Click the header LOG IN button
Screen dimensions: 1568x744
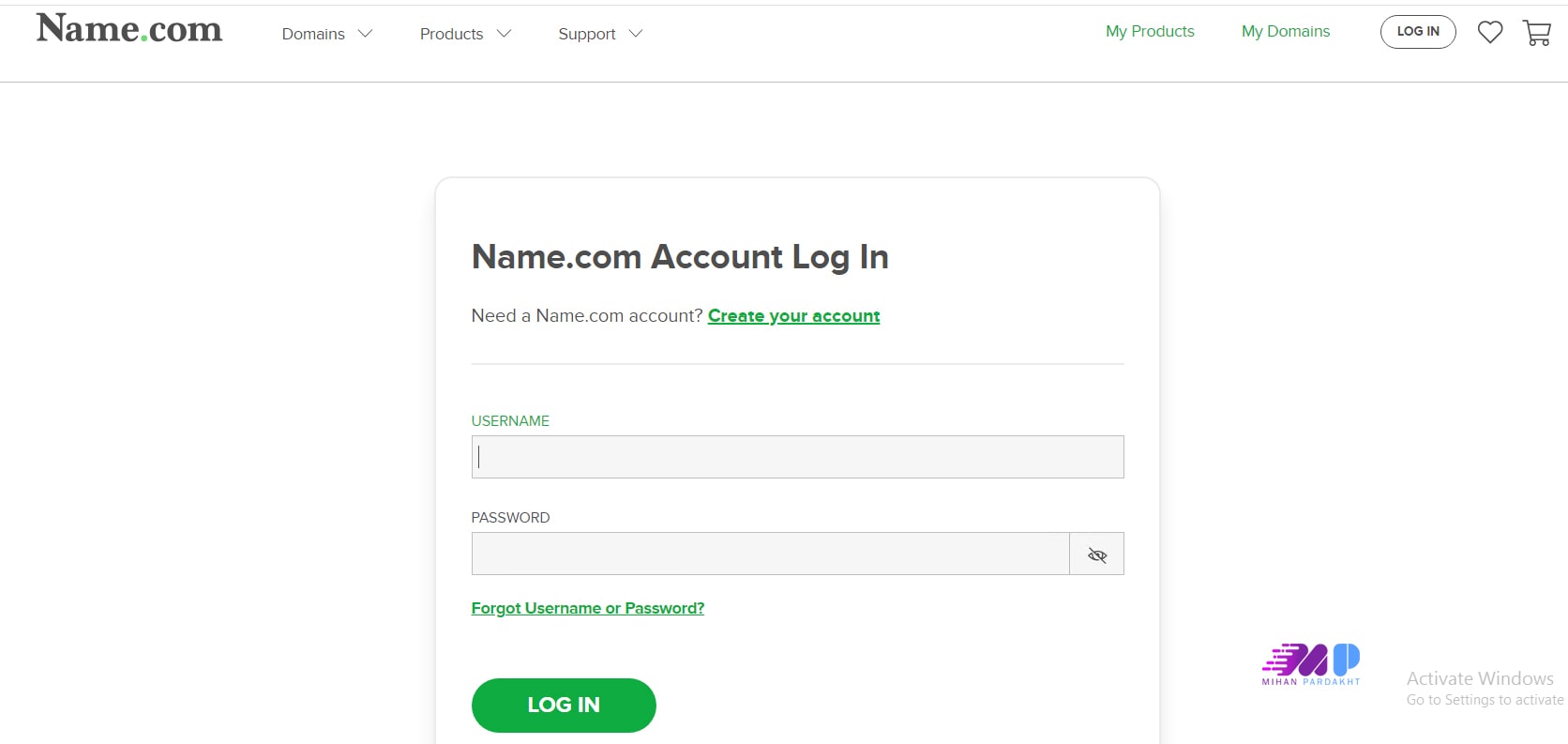pos(1417,32)
